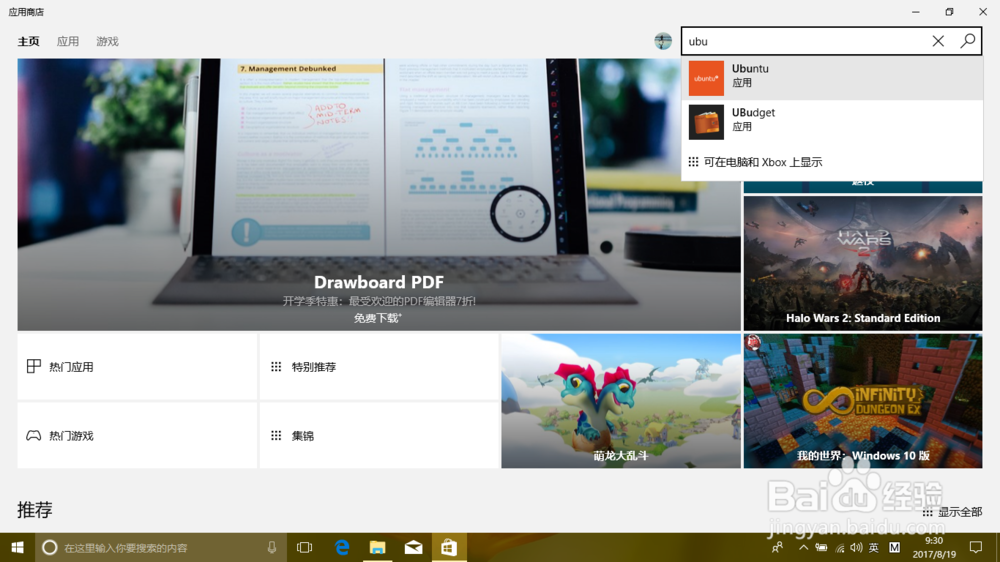
Task: Click the Store icon in taskbar
Action: pos(449,547)
